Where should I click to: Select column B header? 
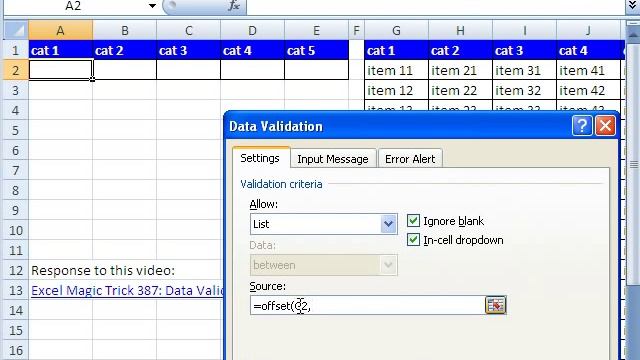click(x=124, y=31)
